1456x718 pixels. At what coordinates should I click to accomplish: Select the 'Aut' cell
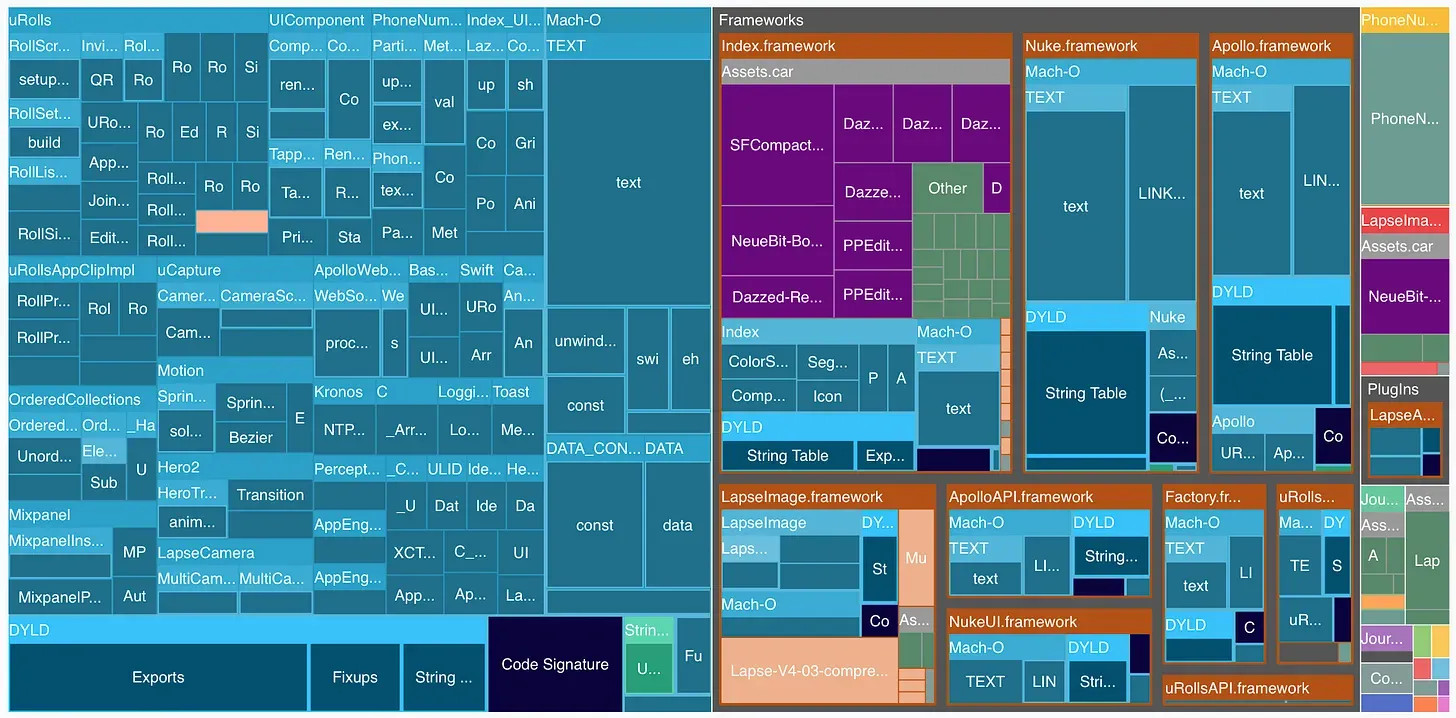[134, 596]
